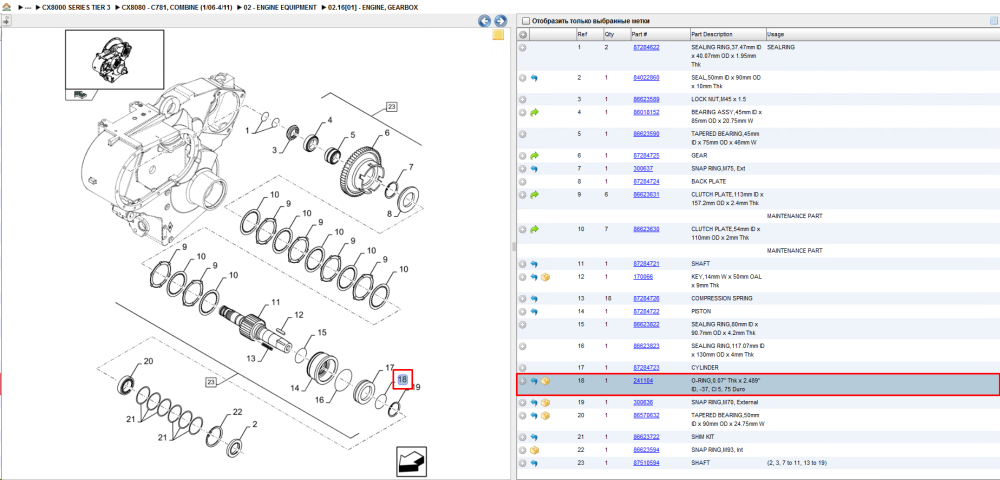Image resolution: width=1000 pixels, height=480 pixels.
Task: Go to the previous diagram with the left arrow
Action: 485,21
